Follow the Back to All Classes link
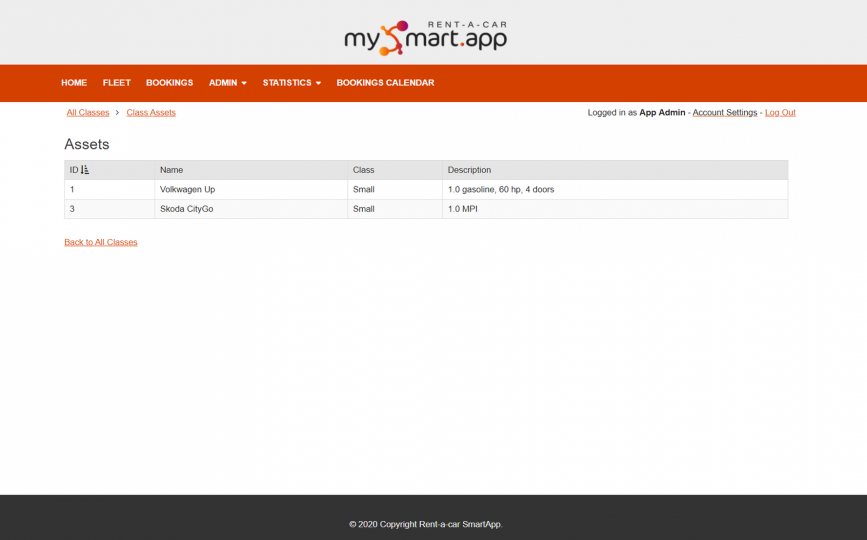Image resolution: width=867 pixels, height=540 pixels. (x=101, y=242)
